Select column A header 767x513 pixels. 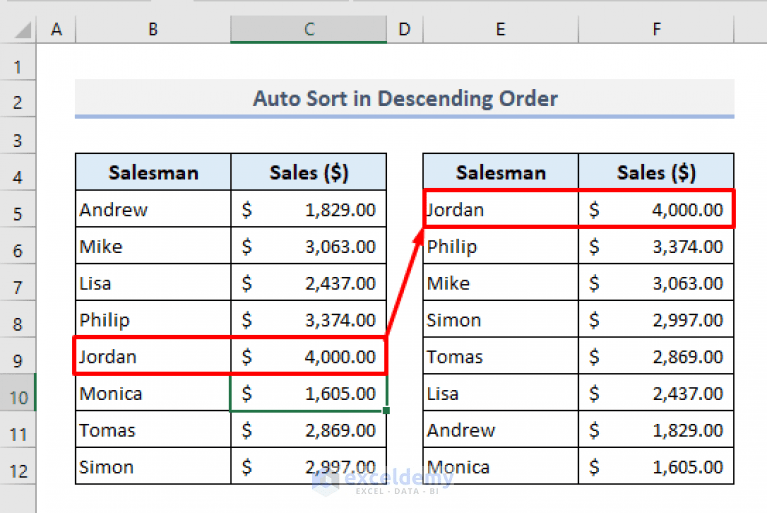coord(56,29)
